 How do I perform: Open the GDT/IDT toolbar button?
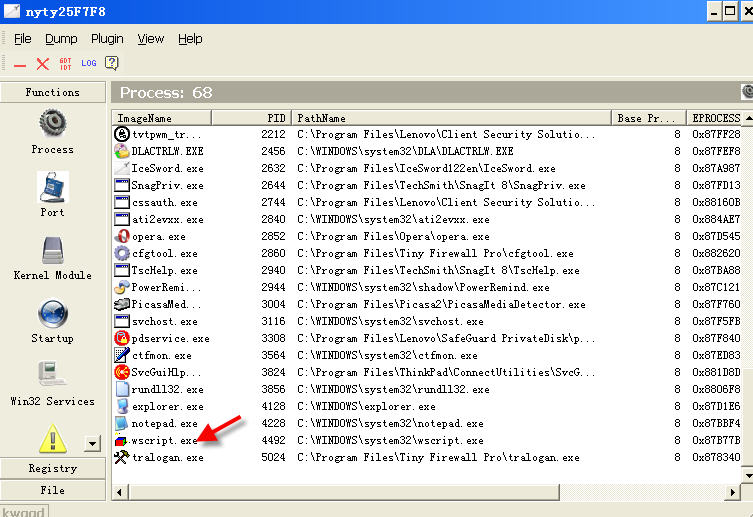pos(65,64)
